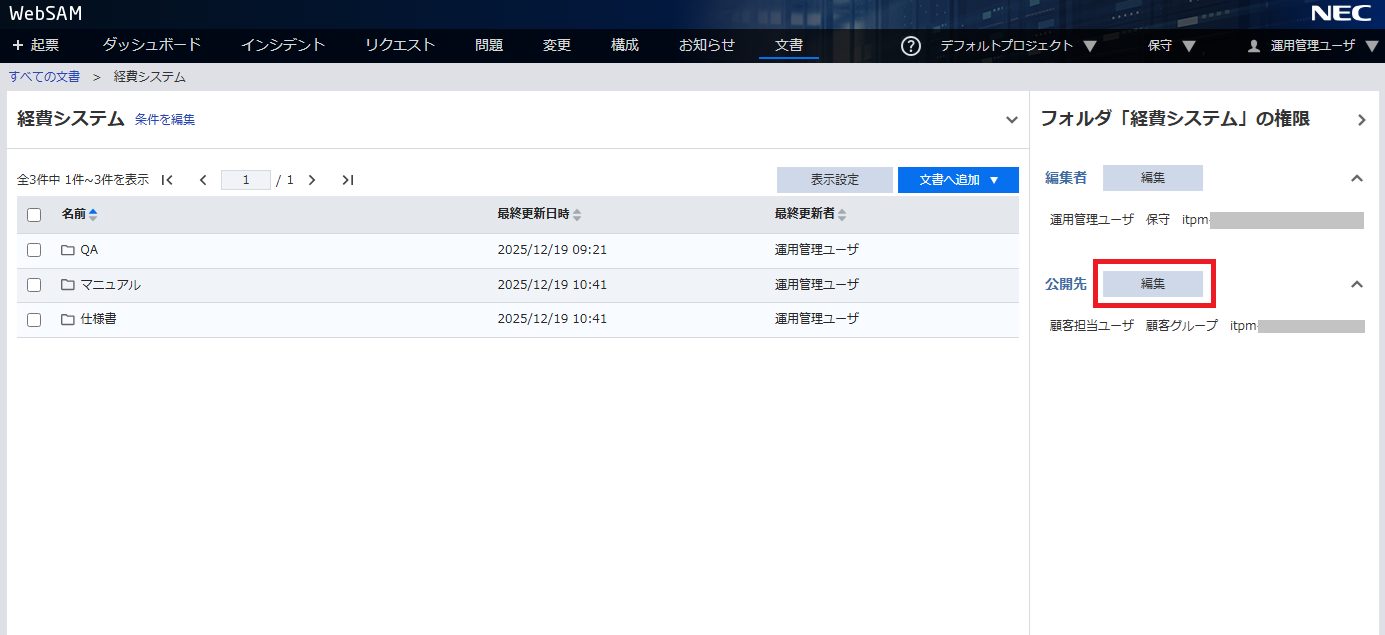Image resolution: width=1385 pixels, height=635 pixels.
Task: Sort by 最終更新日時 column sort icon
Action: click(577, 214)
